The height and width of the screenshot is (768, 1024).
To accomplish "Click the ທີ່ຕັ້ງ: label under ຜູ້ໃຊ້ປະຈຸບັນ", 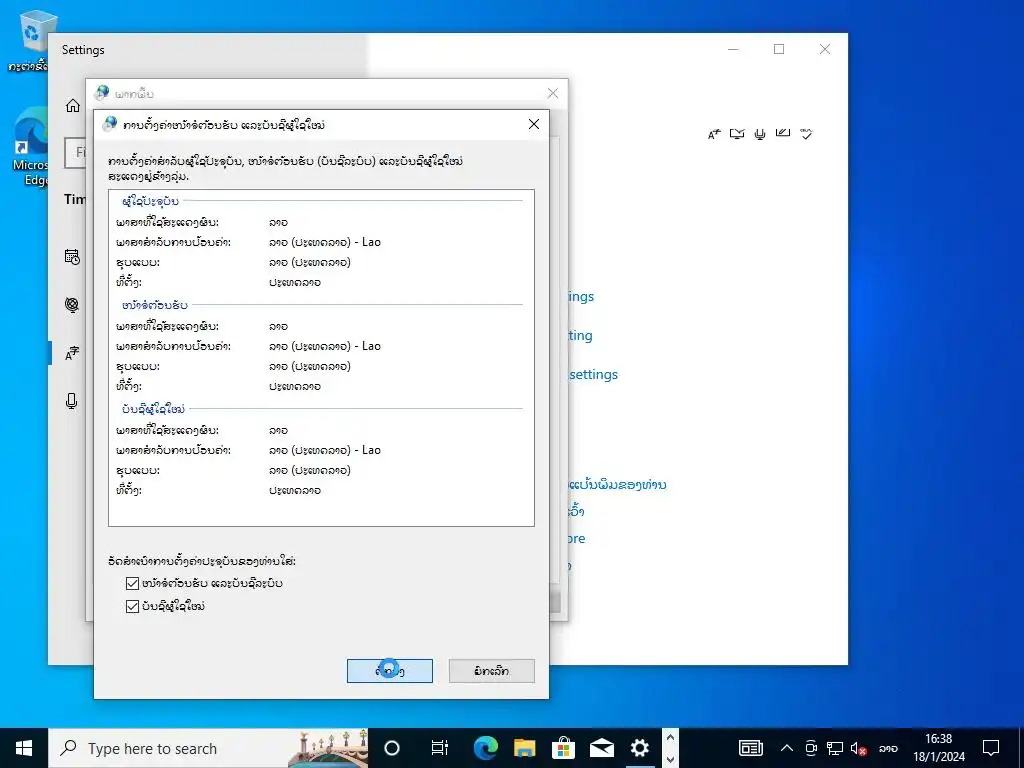I will click(x=129, y=282).
